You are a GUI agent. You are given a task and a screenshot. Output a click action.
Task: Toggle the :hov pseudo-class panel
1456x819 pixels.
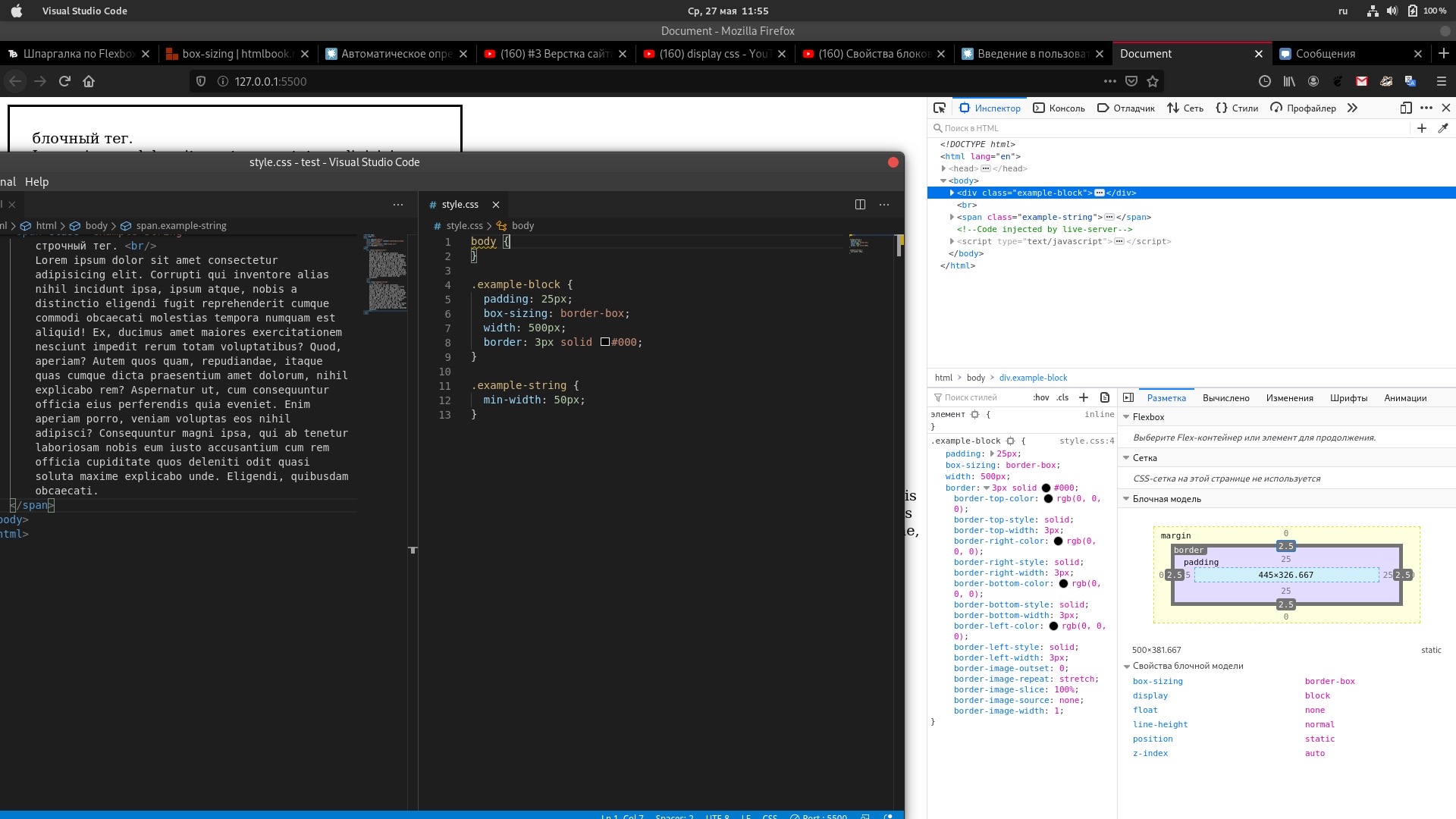point(1041,397)
